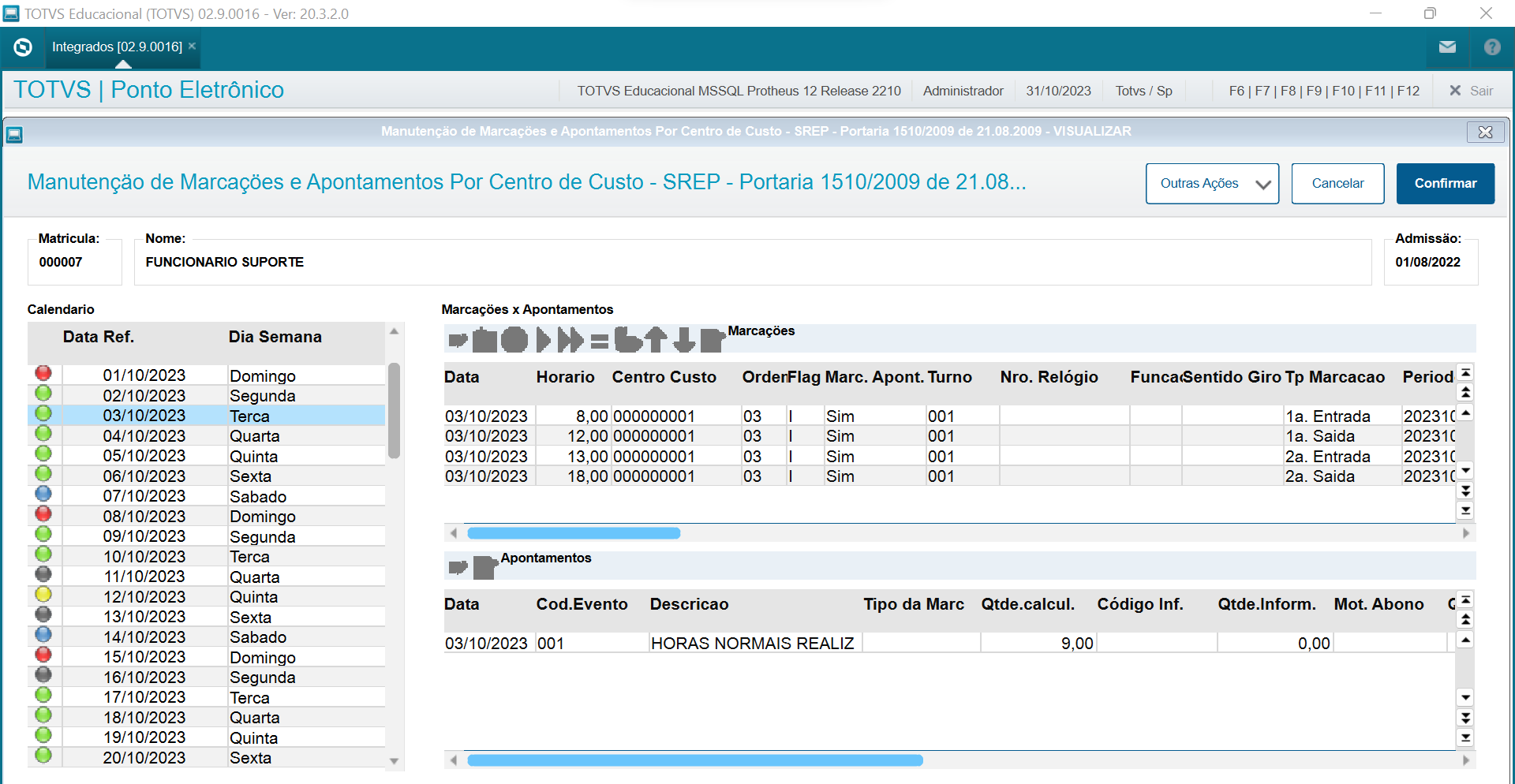This screenshot has height=784, width=1515.
Task: Click the Calendario scroll down arrow
Action: (395, 761)
